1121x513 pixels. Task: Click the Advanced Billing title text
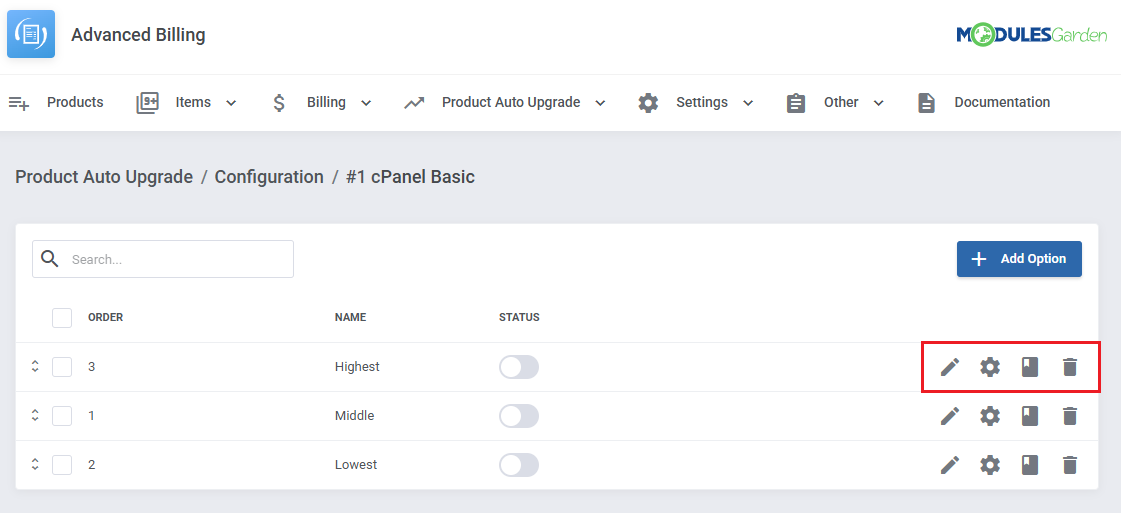pos(138,34)
